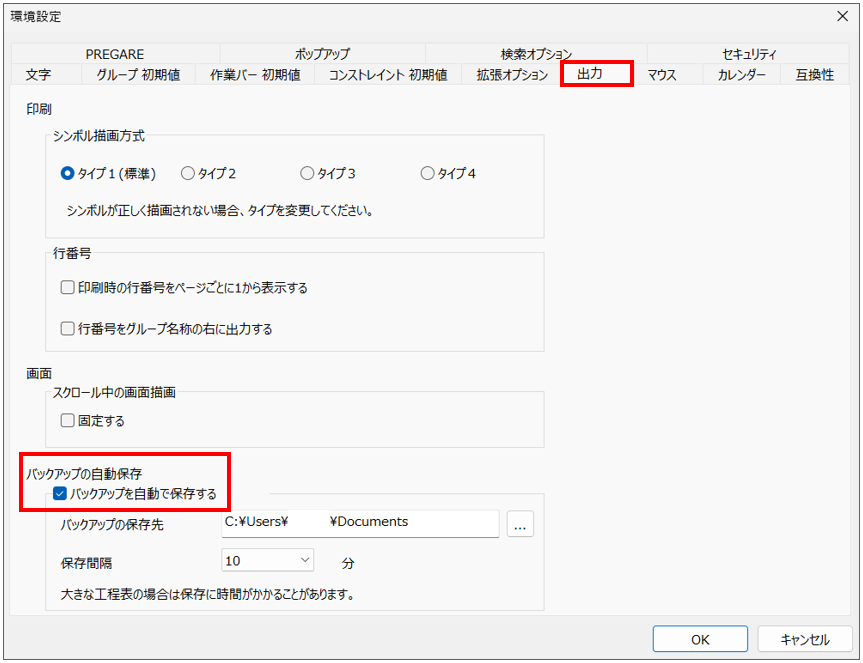This screenshot has width=863, height=663.
Task: Close the 環境設定 dialog with X
Action: pyautogui.click(x=842, y=17)
